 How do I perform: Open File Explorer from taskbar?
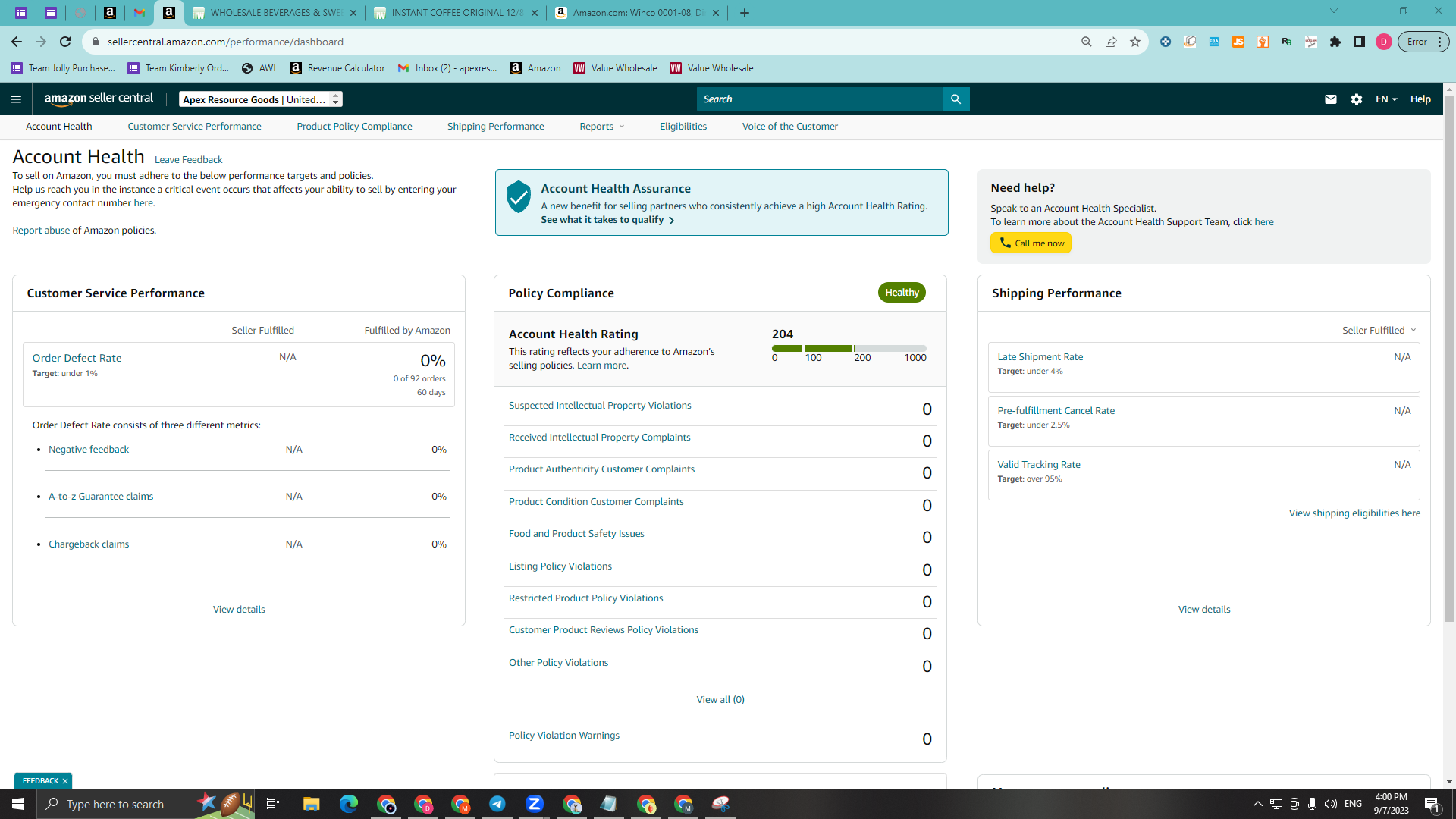point(312,804)
